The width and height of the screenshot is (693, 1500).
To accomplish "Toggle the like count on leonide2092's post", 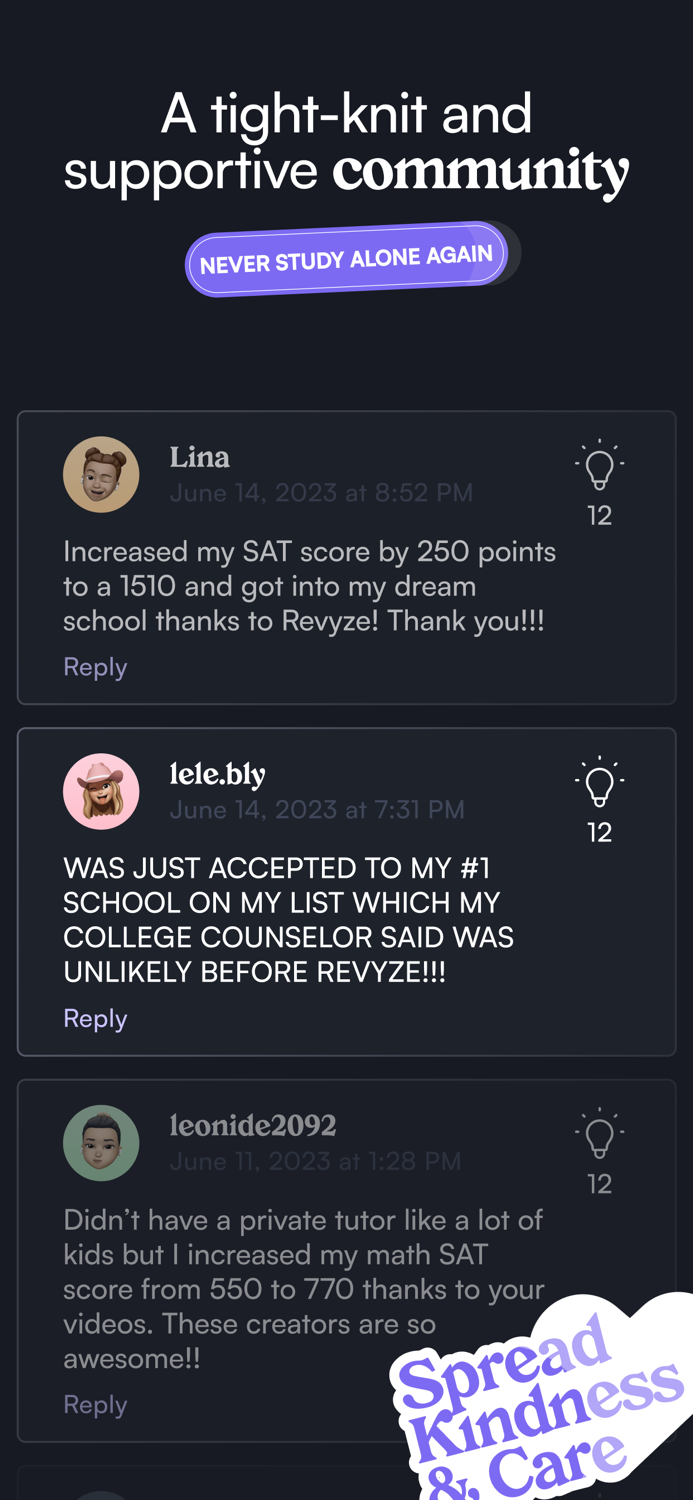I will coord(599,1184).
